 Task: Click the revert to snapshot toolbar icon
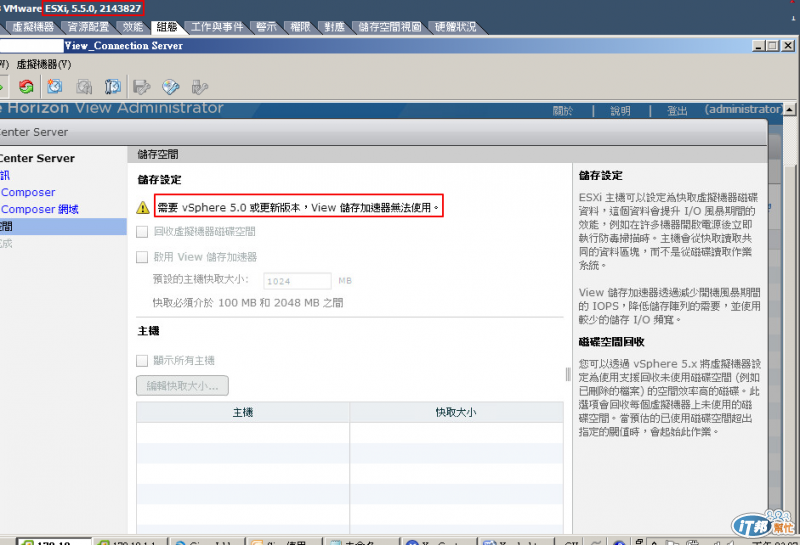pos(84,87)
